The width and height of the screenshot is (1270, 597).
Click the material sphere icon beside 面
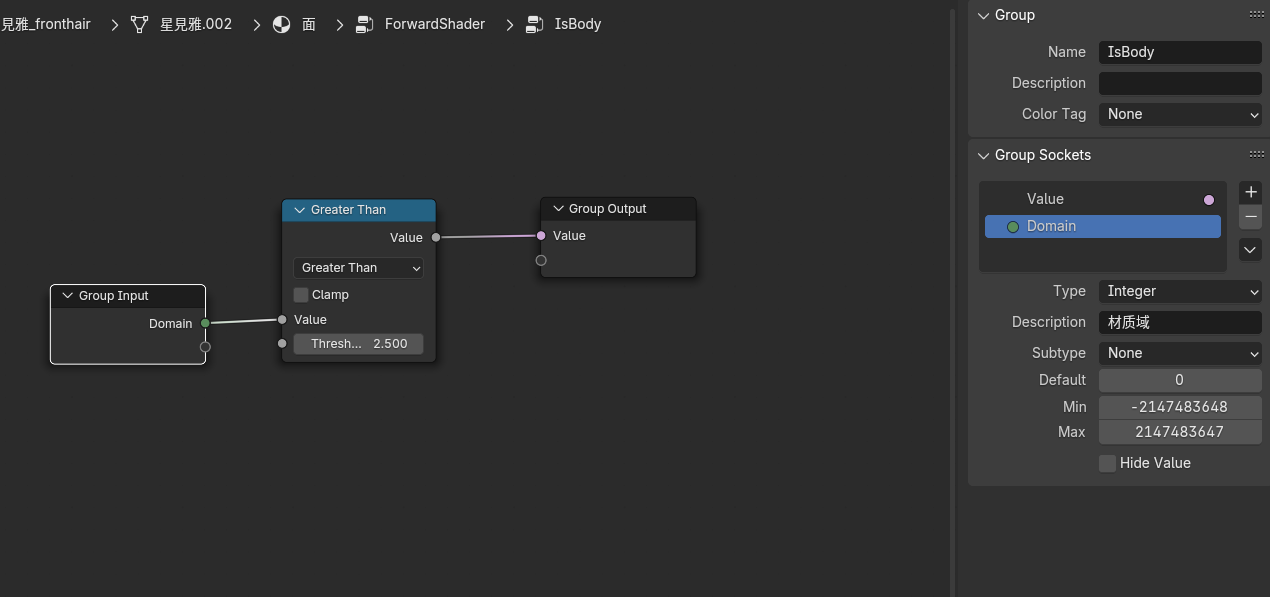pyautogui.click(x=282, y=24)
